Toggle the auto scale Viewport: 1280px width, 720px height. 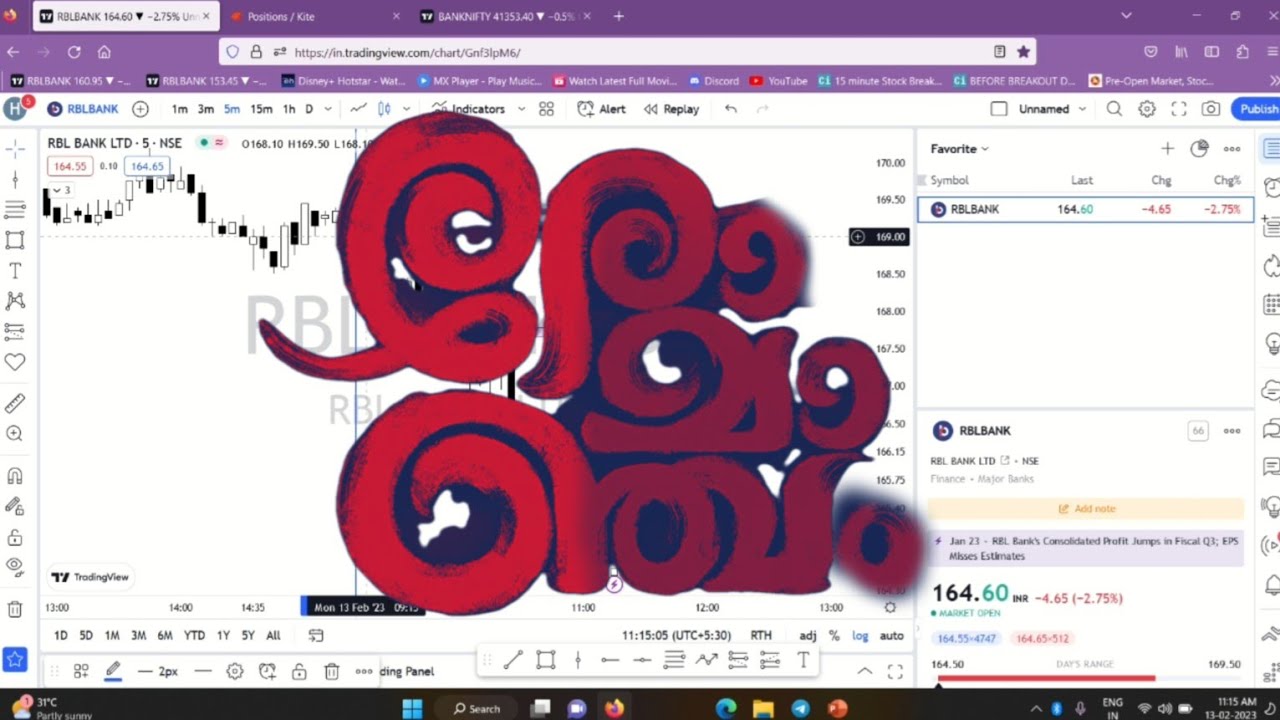tap(891, 635)
